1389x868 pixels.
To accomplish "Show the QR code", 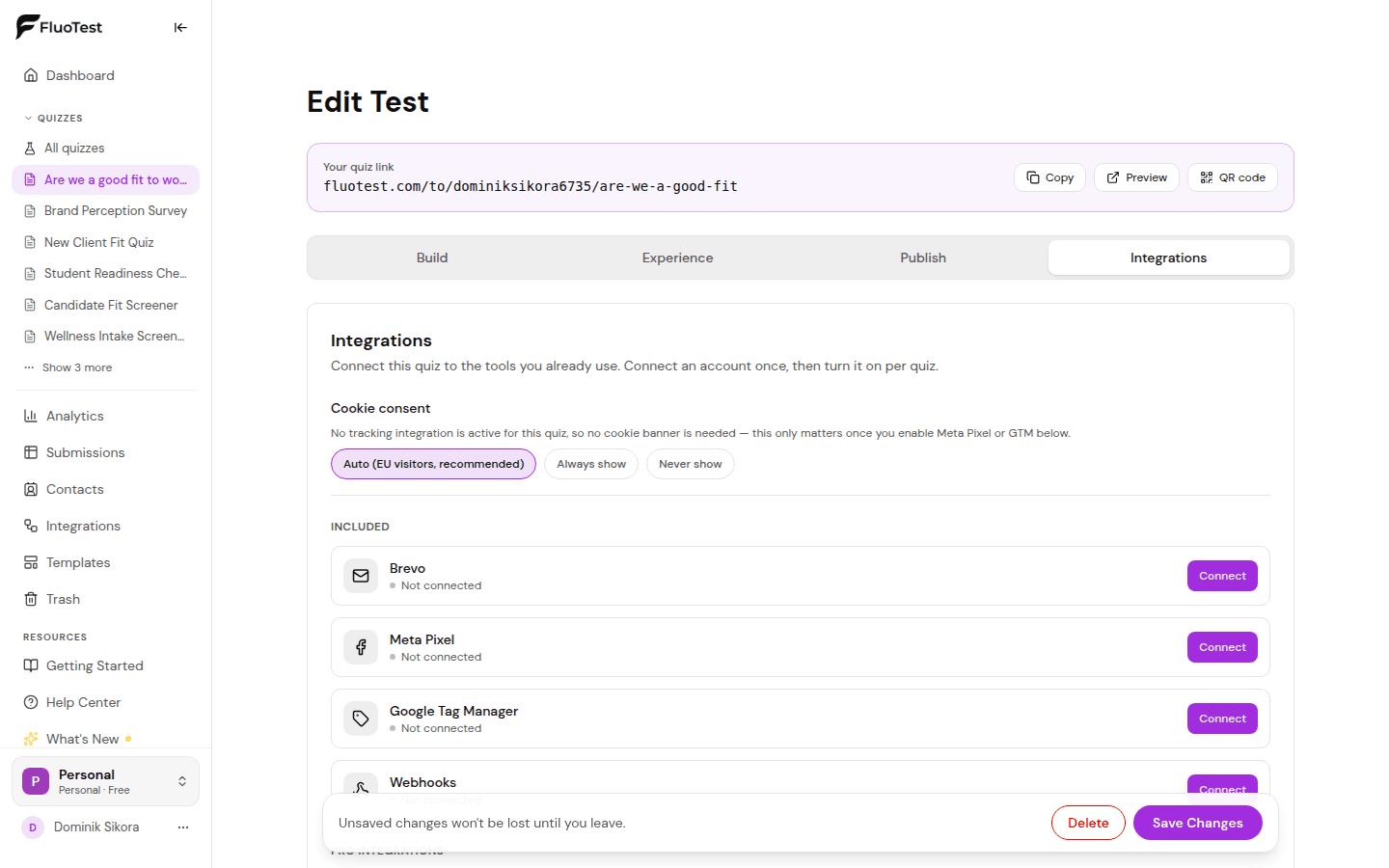I will (1233, 177).
